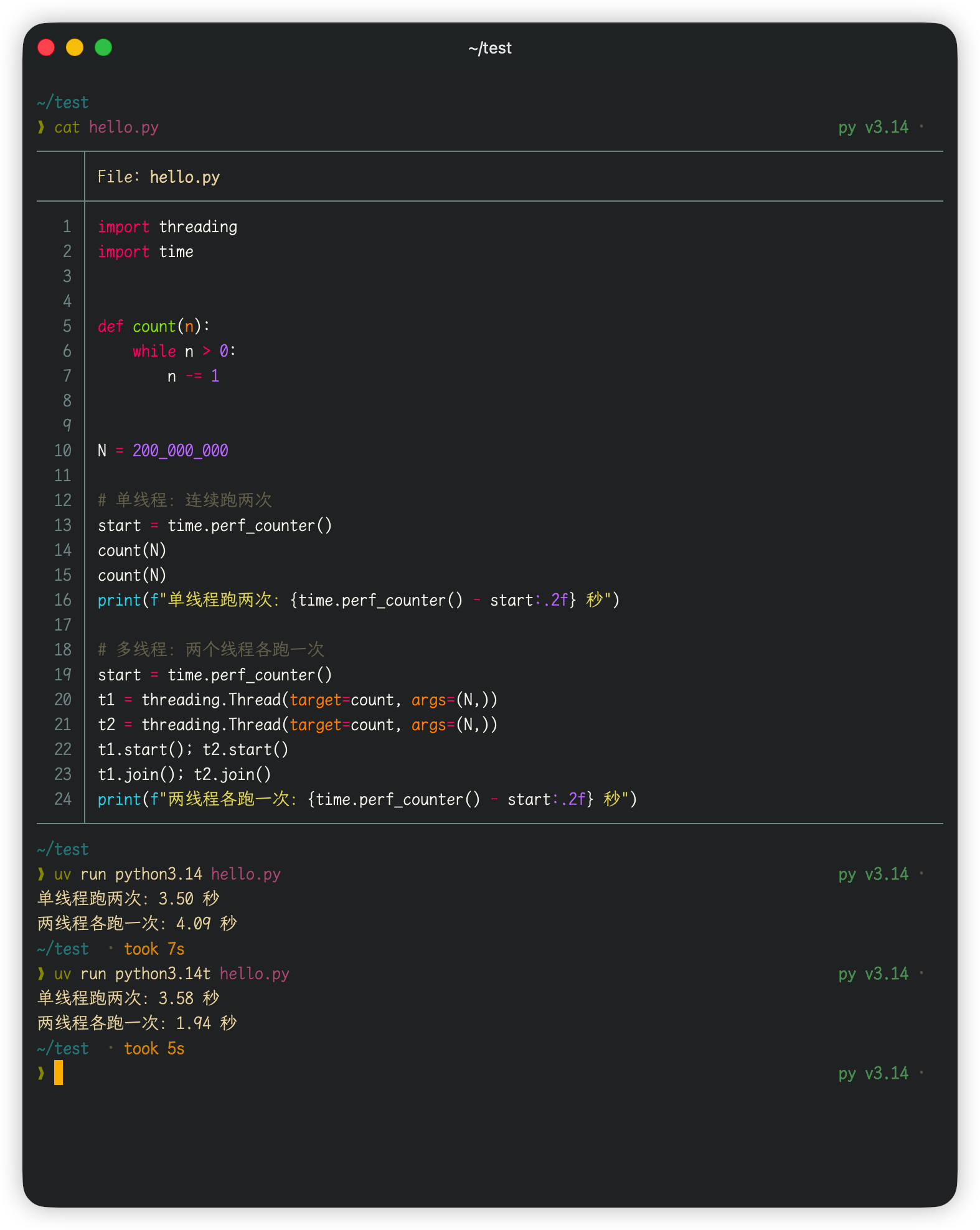Viewport: 980px width, 1230px height.
Task: Click the red close window button
Action: (46, 47)
